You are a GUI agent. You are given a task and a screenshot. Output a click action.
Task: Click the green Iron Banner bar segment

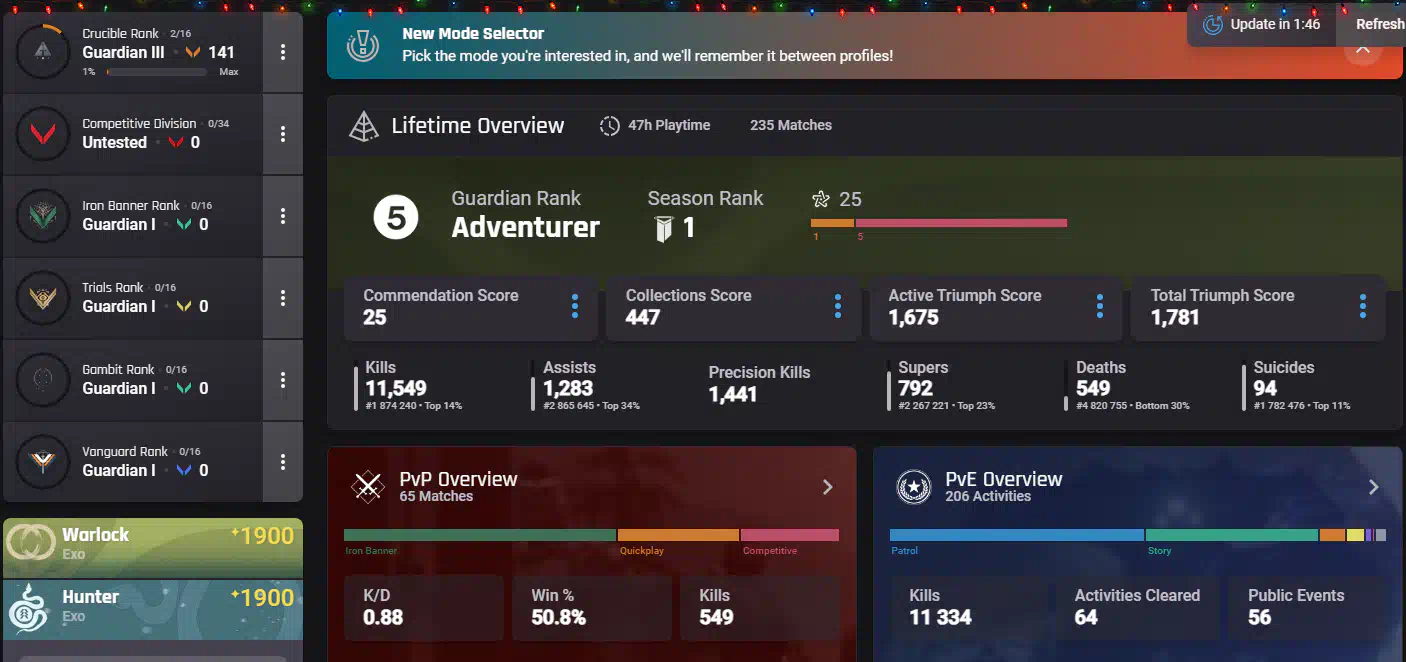(480, 535)
